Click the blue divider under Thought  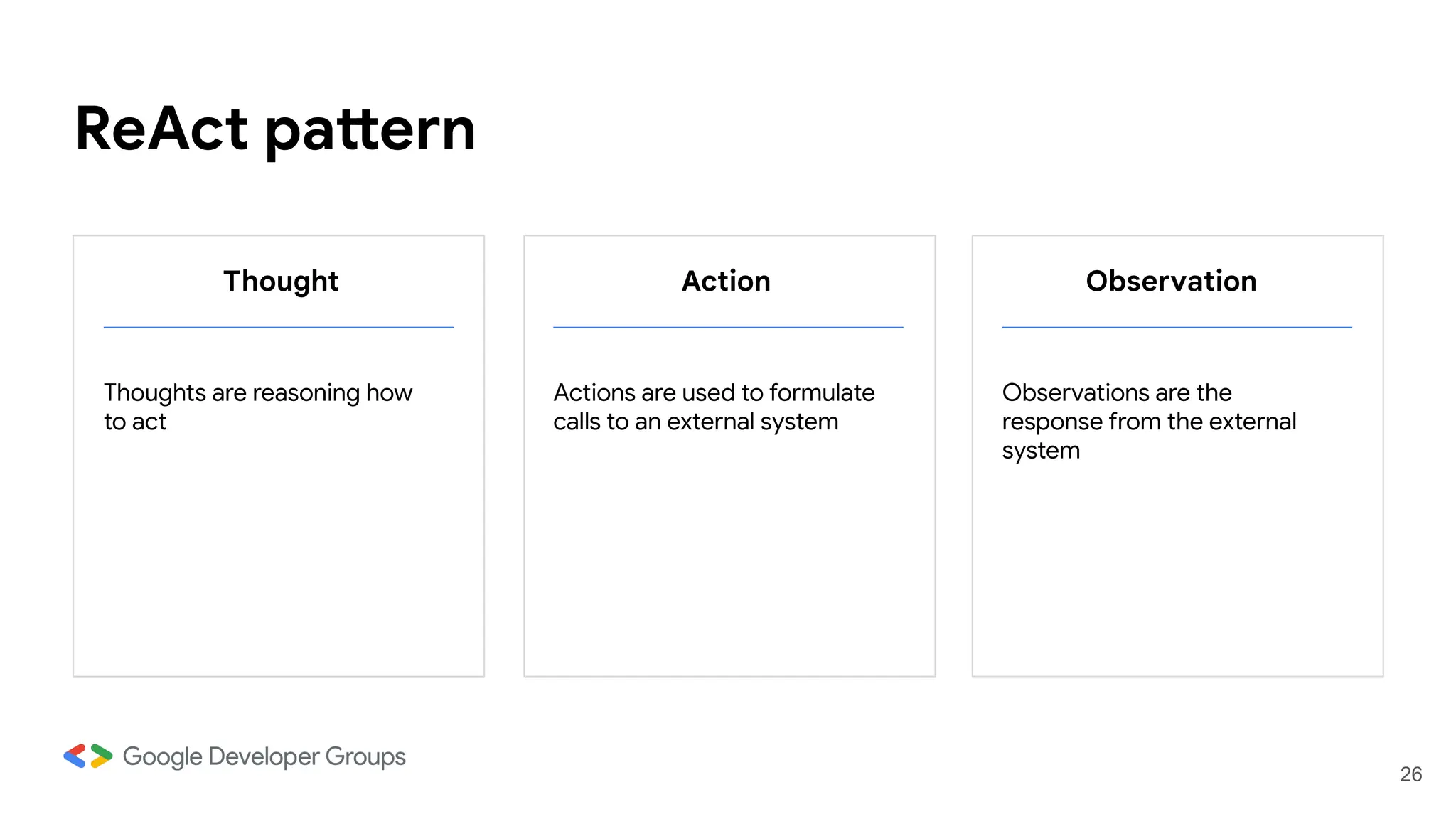[x=279, y=327]
